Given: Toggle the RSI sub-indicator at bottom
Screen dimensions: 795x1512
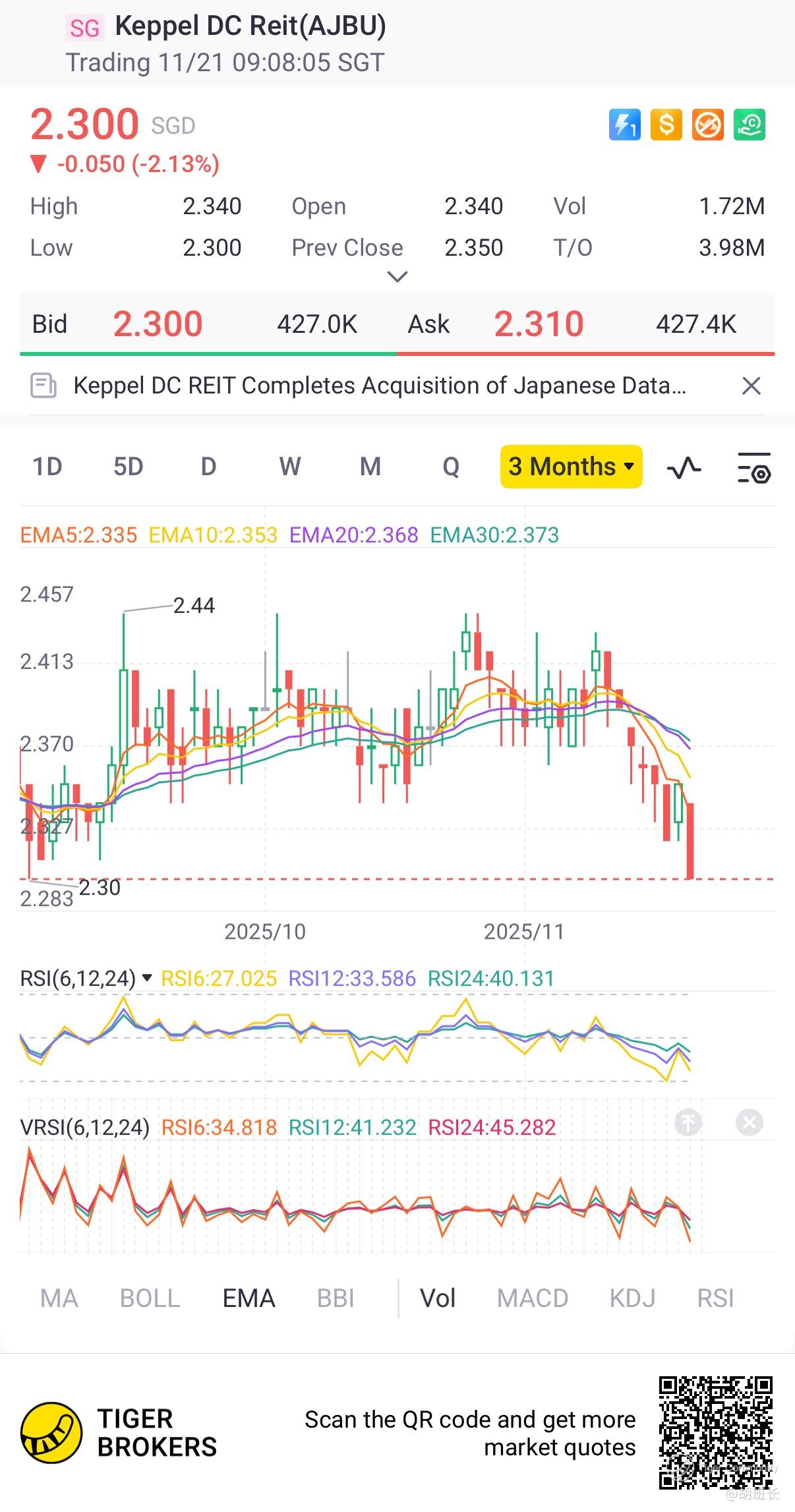Looking at the screenshot, I should coord(716,1298).
